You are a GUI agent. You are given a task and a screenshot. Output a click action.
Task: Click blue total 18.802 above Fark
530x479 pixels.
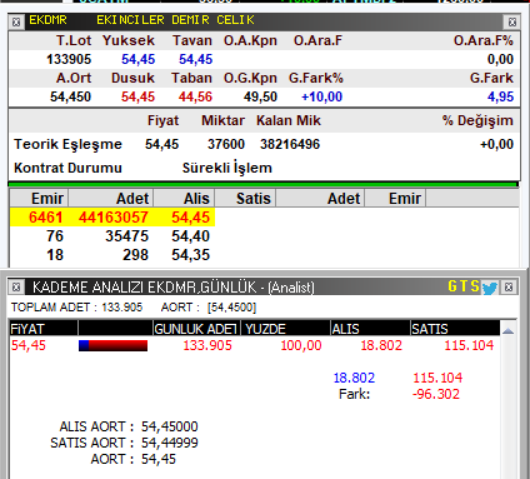coord(354,378)
